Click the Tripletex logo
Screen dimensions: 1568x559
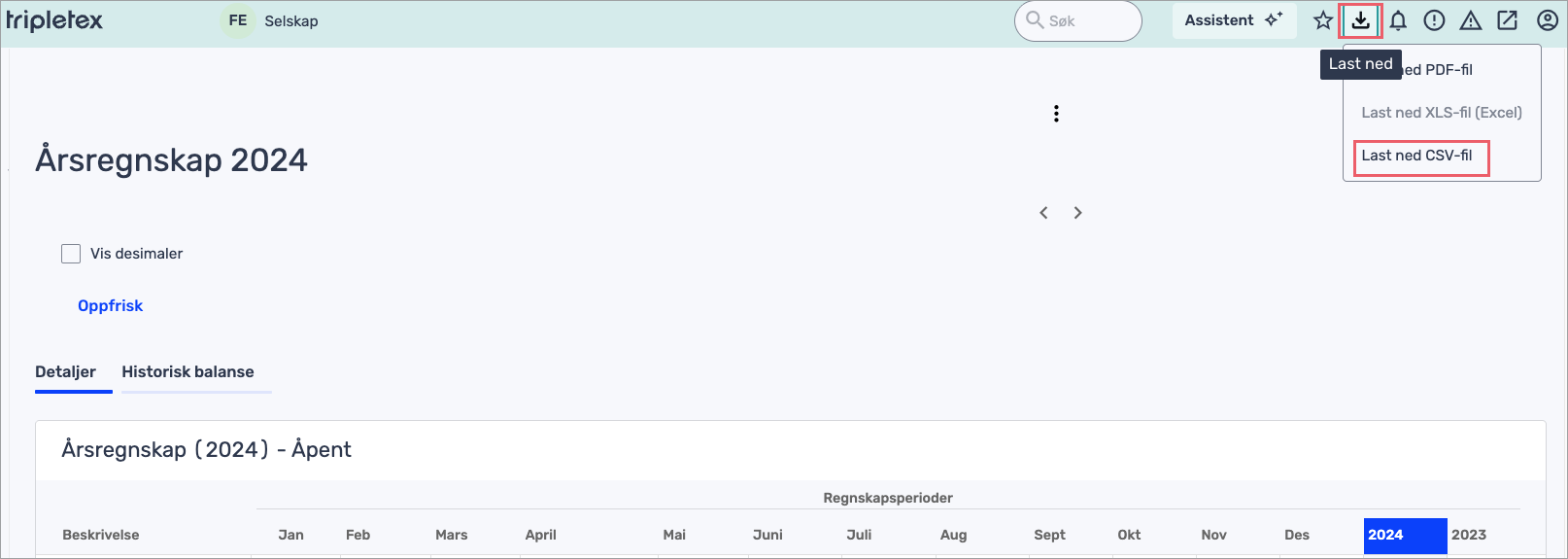tap(54, 20)
